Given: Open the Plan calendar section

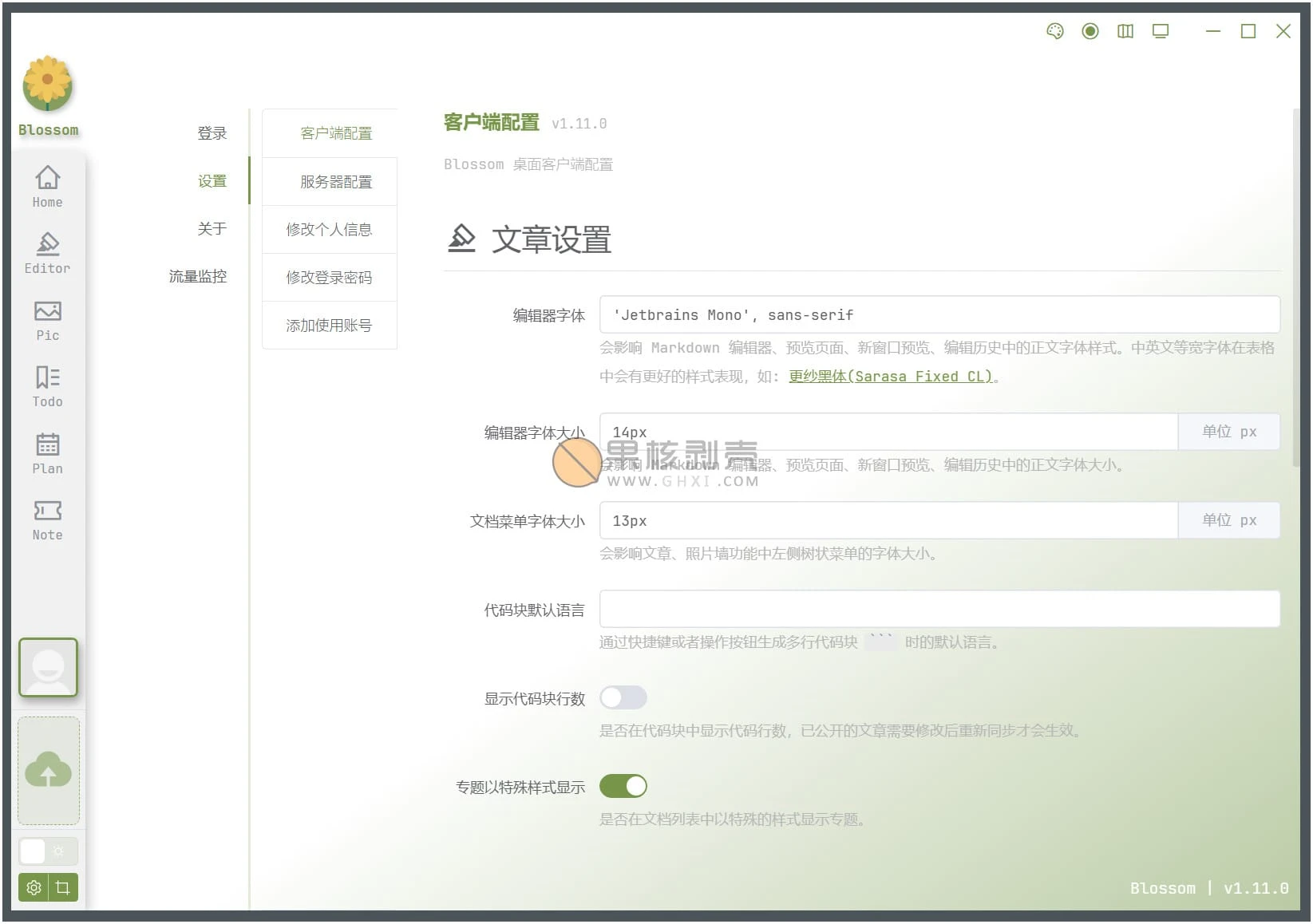Looking at the screenshot, I should click(x=47, y=452).
